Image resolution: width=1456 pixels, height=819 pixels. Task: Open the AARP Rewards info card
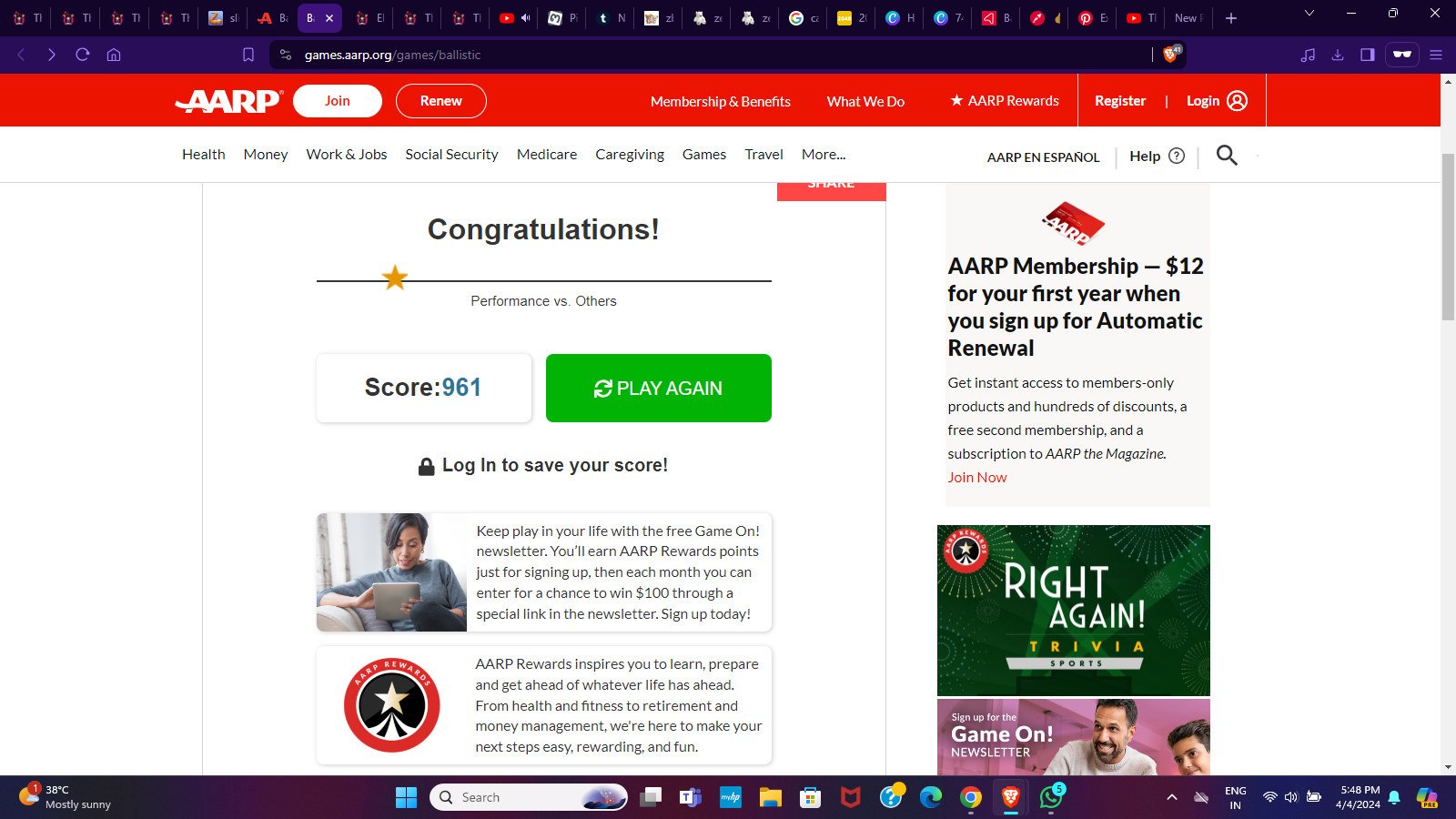(x=544, y=705)
